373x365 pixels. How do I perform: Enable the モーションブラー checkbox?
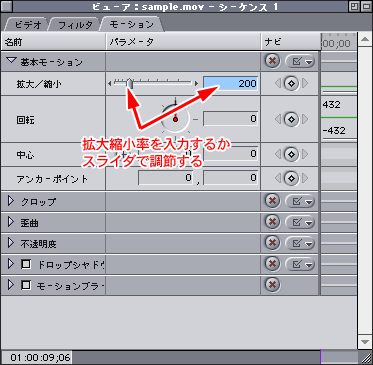[26, 285]
